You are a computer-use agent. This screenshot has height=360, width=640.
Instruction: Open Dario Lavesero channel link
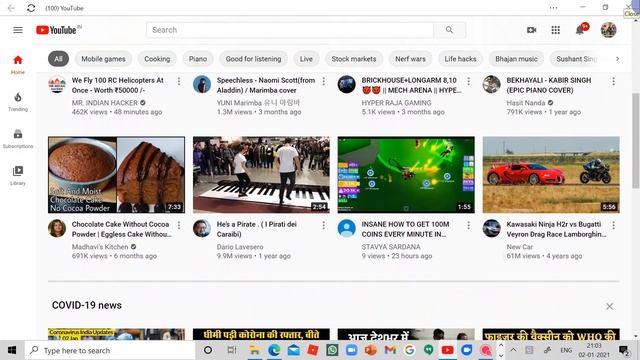tap(240, 247)
